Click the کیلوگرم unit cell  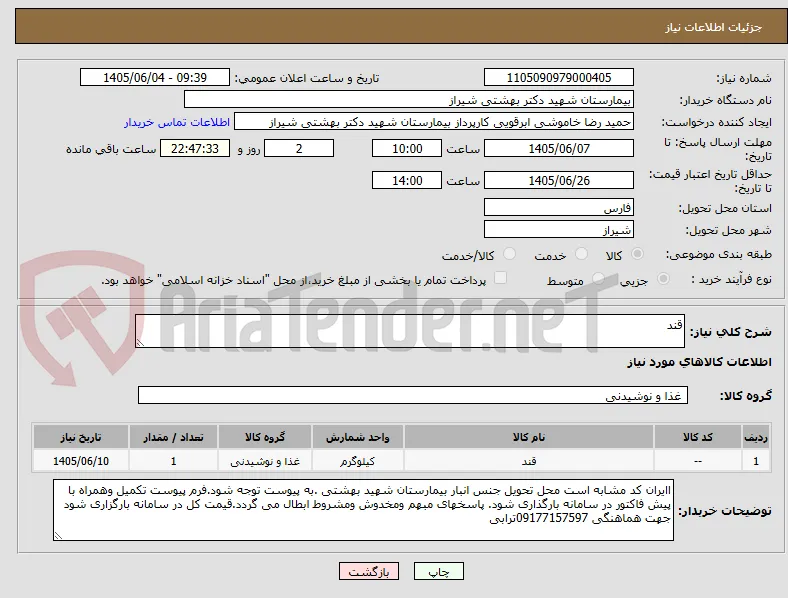357,461
